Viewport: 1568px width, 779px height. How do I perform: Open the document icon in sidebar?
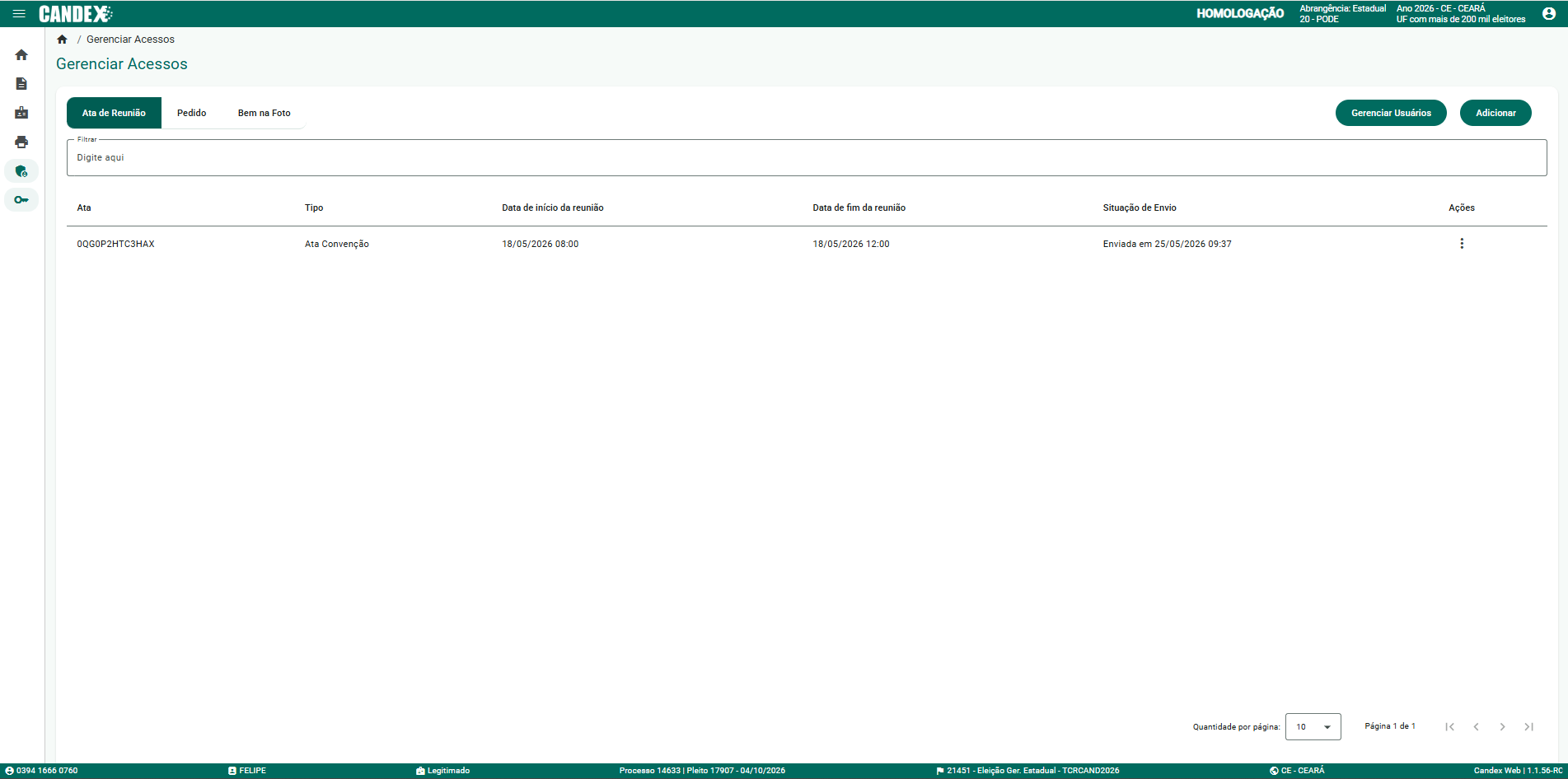click(x=21, y=84)
